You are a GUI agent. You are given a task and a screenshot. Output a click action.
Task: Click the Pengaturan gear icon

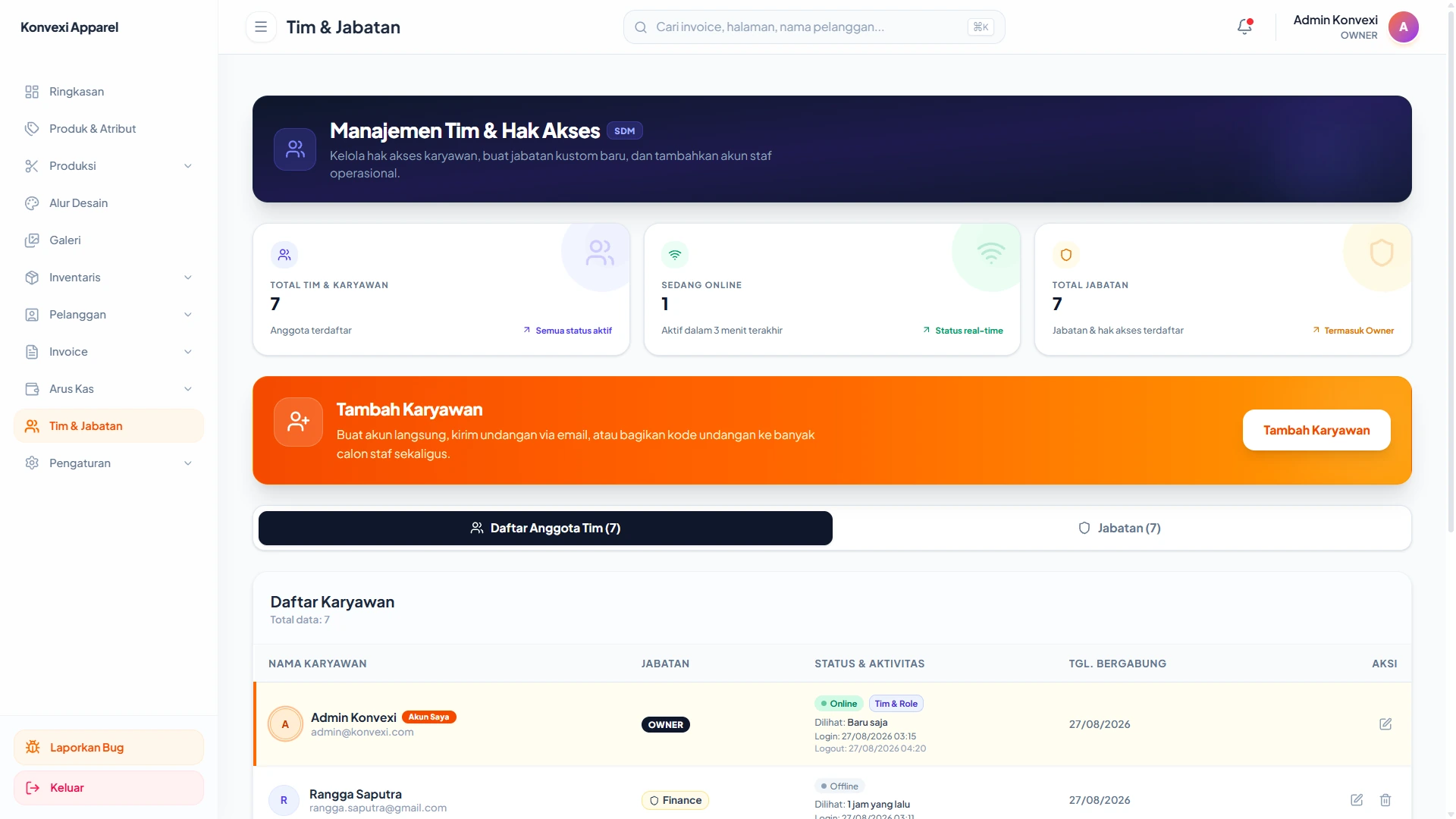point(32,463)
